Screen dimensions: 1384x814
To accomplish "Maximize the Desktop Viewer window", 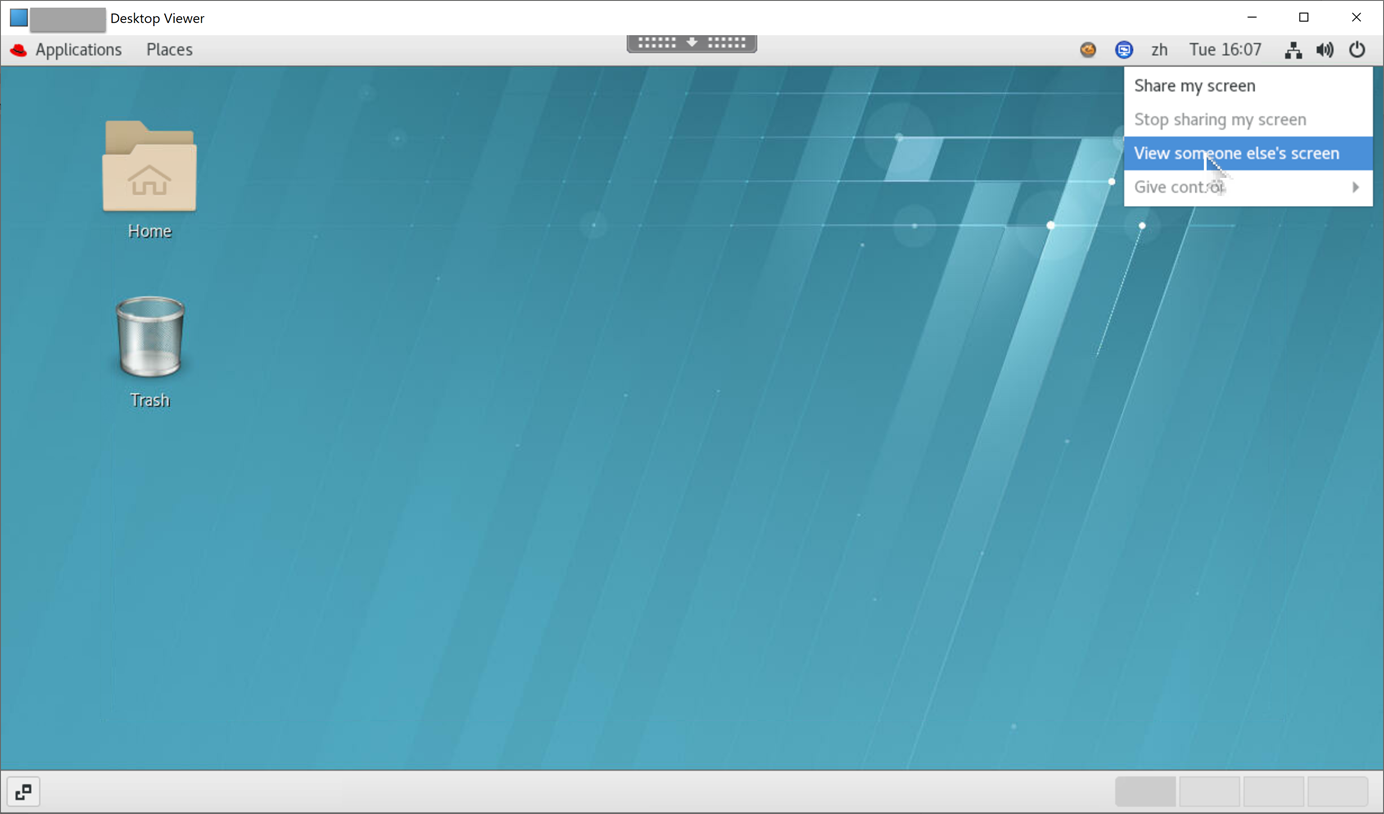I will click(x=1304, y=17).
